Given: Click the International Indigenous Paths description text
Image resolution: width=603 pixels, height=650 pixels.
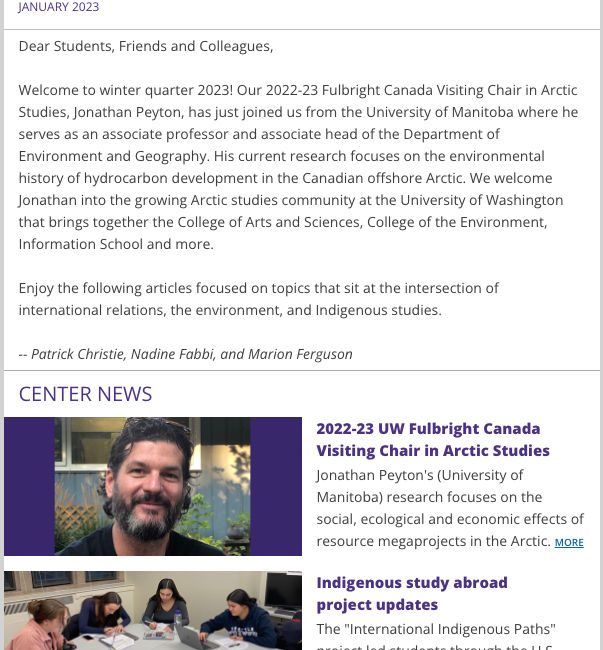Looking at the screenshot, I should point(436,629).
